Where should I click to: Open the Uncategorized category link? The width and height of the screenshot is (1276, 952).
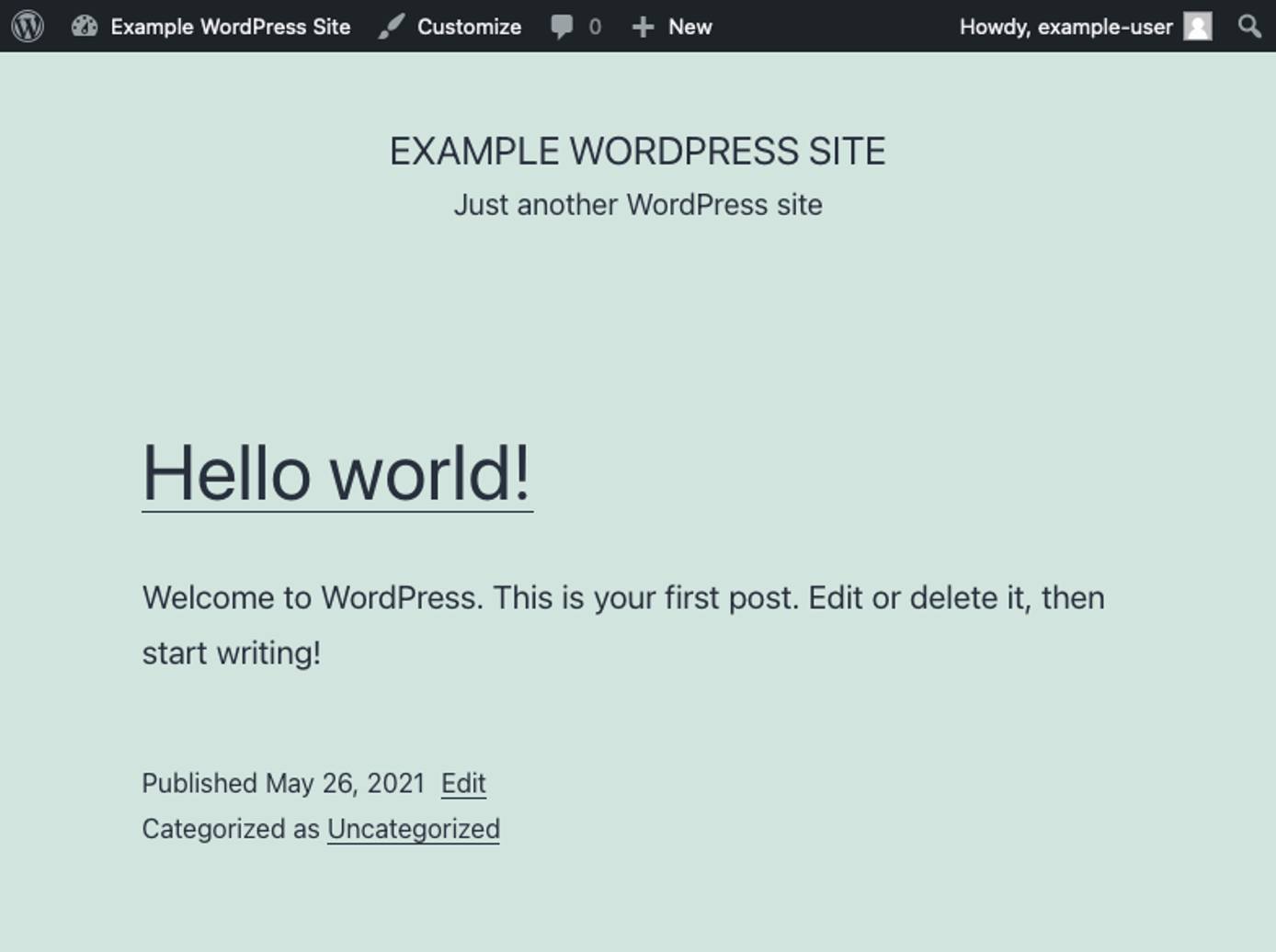click(413, 827)
